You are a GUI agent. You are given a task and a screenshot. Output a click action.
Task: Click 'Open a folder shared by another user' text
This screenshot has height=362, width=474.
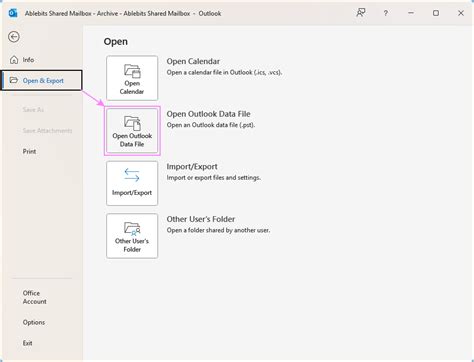(218, 230)
